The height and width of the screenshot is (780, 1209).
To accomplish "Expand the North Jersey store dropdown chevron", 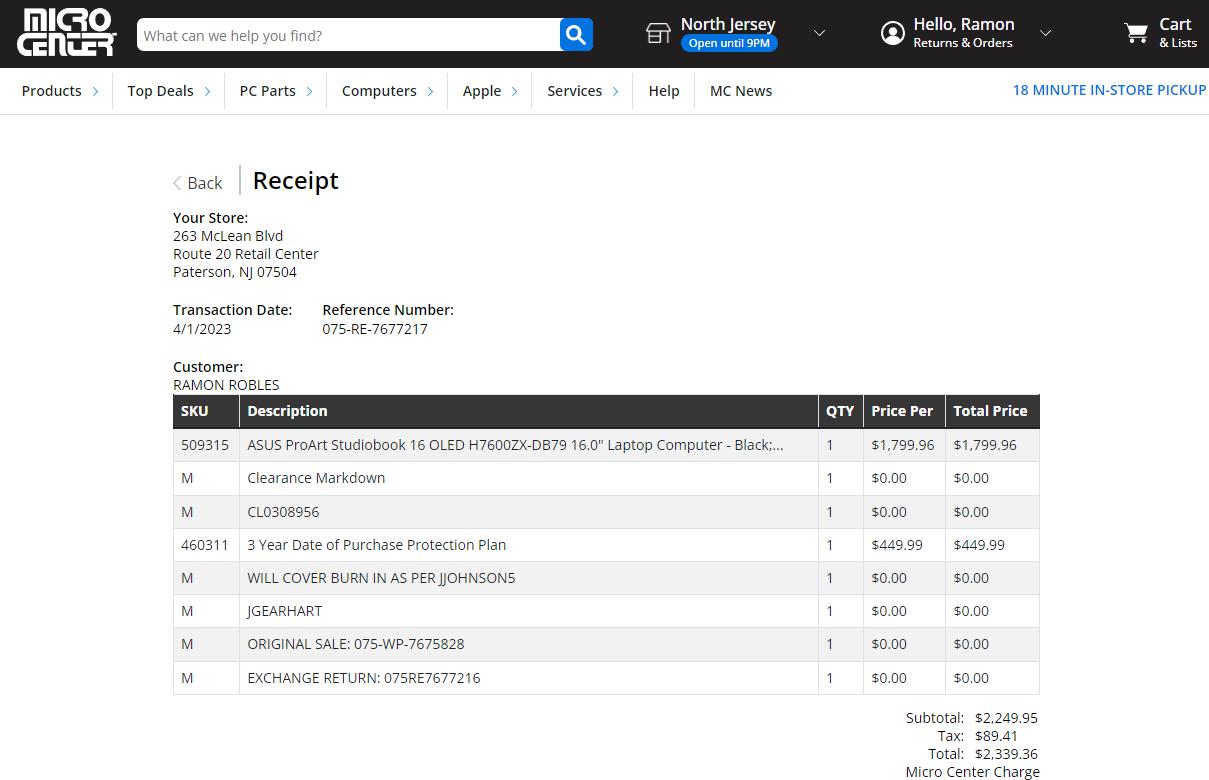I will (x=819, y=33).
